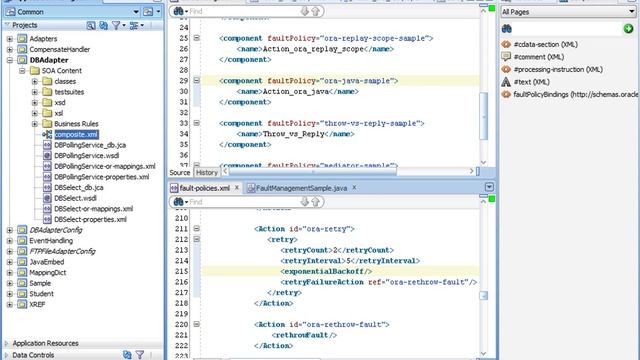This screenshot has height=360, width=640.
Task: Click the DBAdapterConfig project icon
Action: point(22,230)
